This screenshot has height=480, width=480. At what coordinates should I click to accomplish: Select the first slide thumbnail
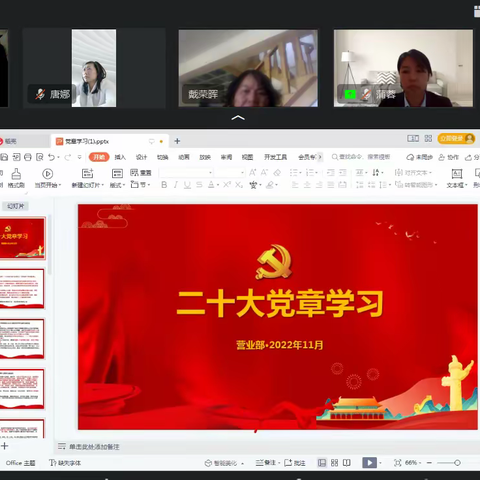point(22,238)
